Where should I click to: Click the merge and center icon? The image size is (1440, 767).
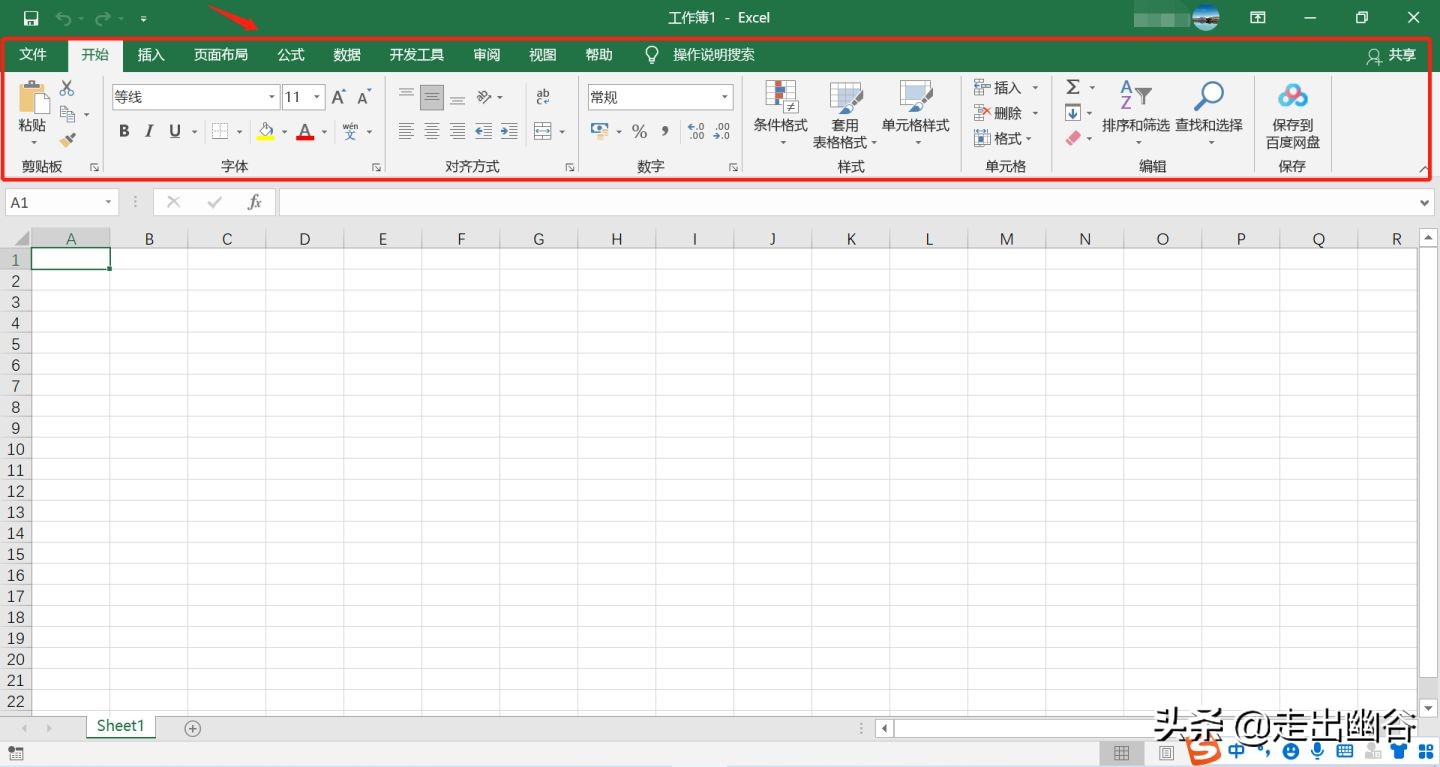point(543,131)
